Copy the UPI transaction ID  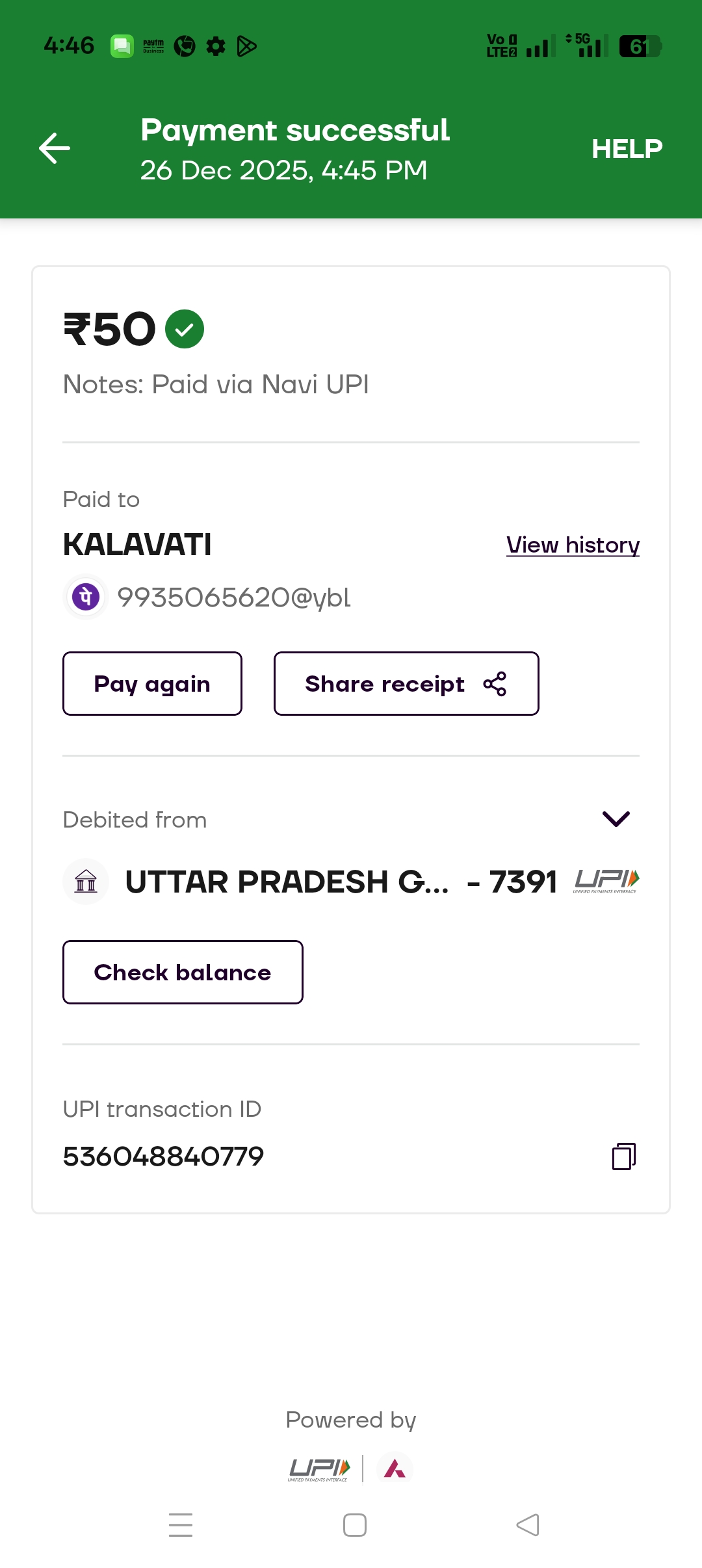coord(623,1156)
